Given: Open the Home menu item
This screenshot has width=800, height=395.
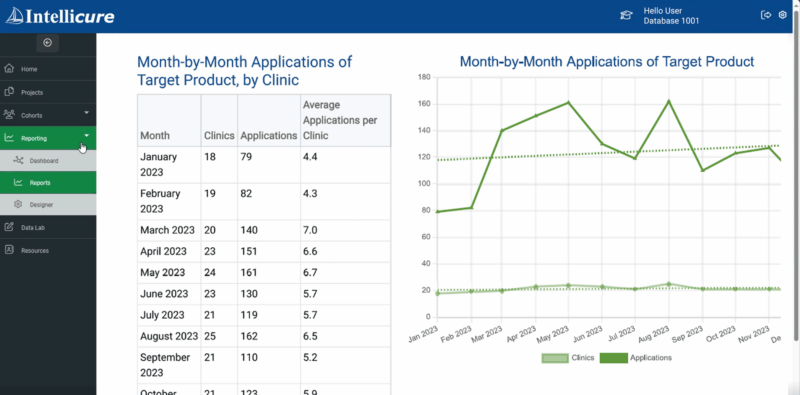Looking at the screenshot, I should click(x=48, y=69).
